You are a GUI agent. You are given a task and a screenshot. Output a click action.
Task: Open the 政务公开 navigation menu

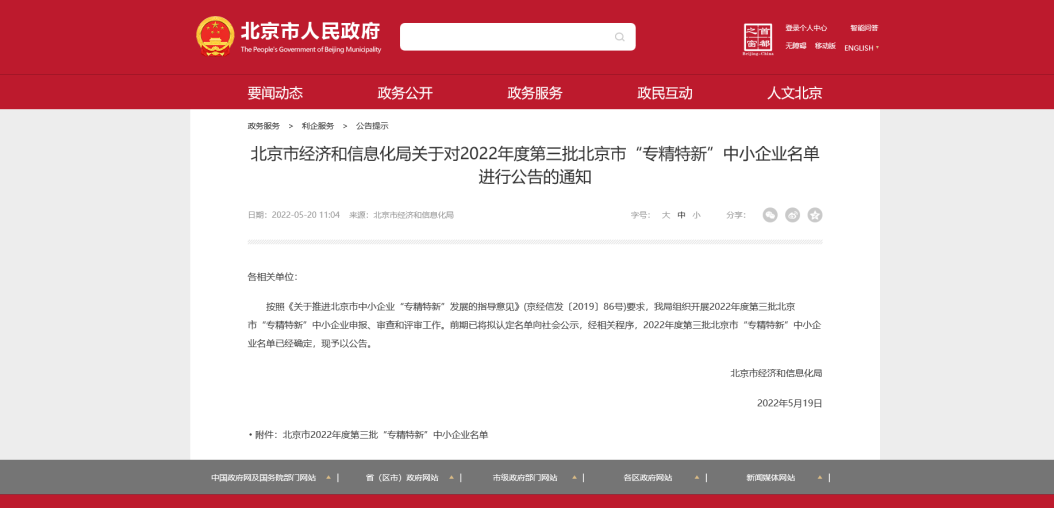(x=405, y=93)
